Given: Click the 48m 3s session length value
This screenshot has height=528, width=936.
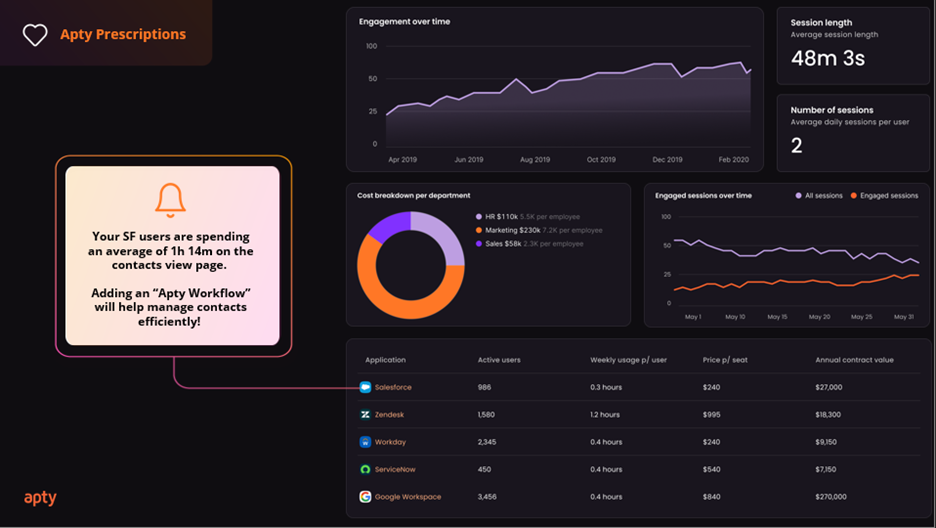Looking at the screenshot, I should tap(827, 58).
